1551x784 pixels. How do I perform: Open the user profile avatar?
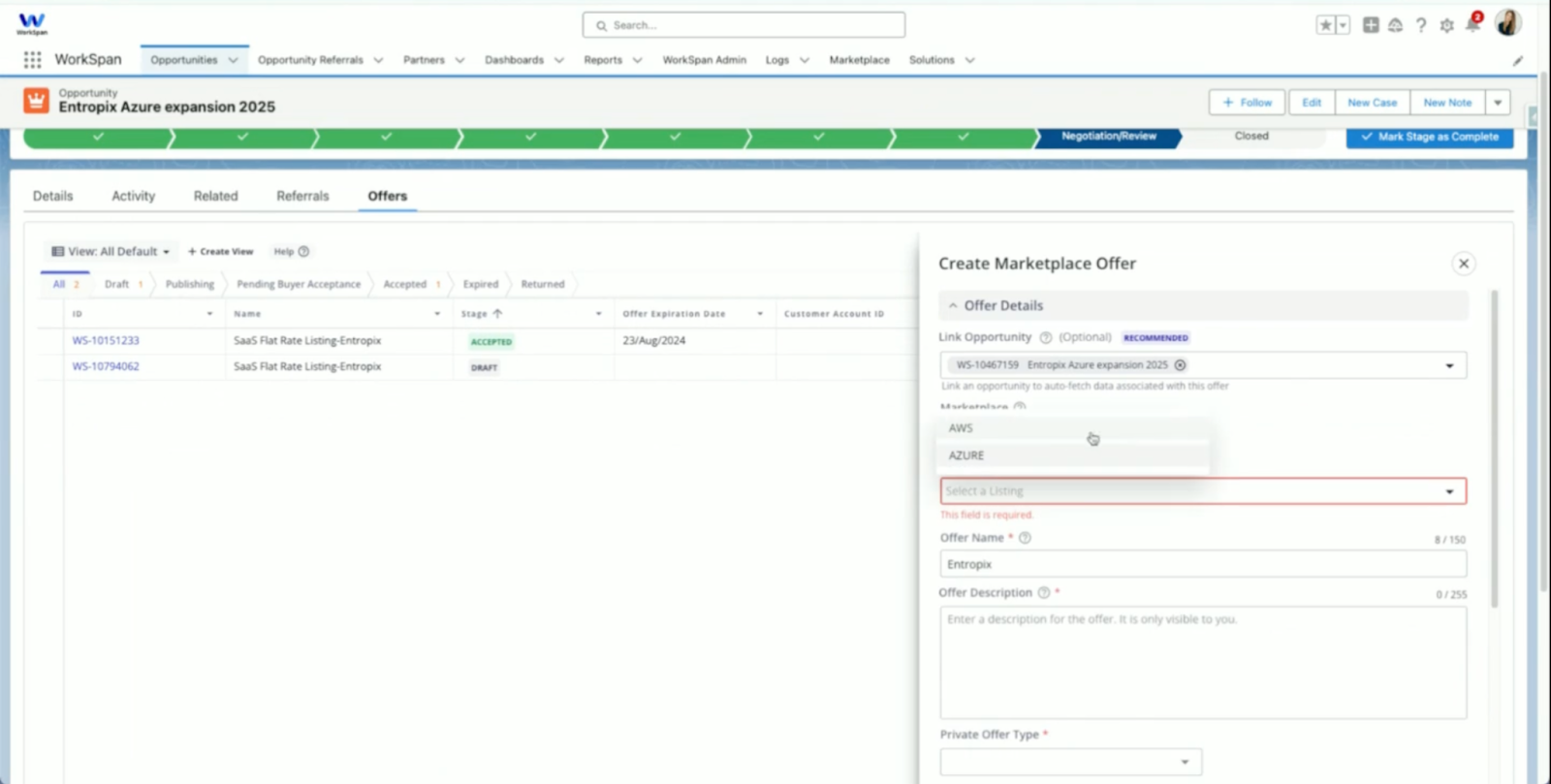(x=1507, y=23)
